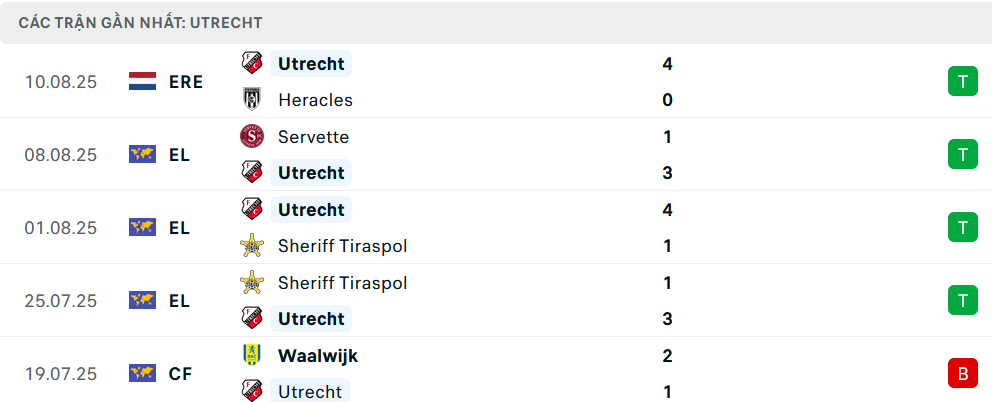The width and height of the screenshot is (992, 402).
Task: Click the EL competition icon on 08.08.25
Action: click(143, 154)
